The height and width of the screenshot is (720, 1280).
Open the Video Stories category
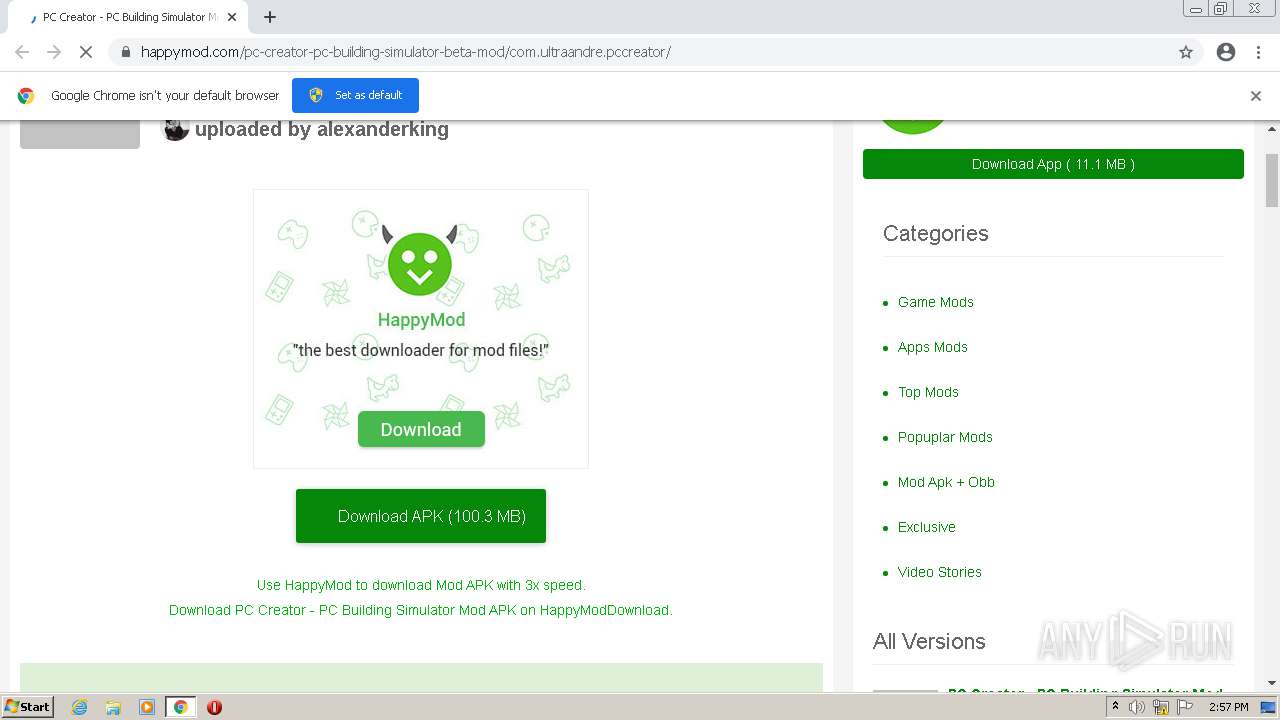click(x=939, y=572)
